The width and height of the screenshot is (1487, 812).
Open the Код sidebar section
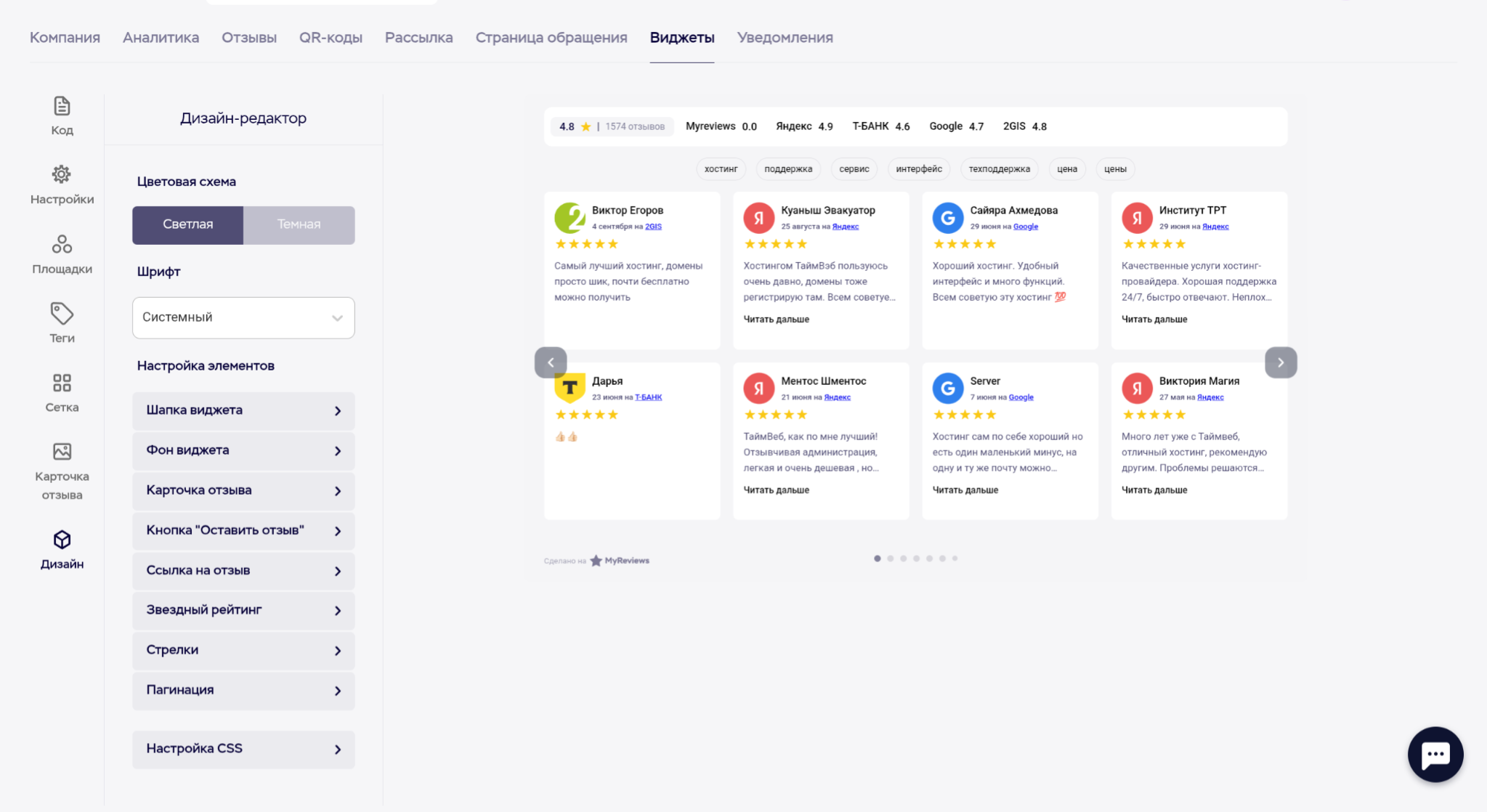click(x=62, y=115)
